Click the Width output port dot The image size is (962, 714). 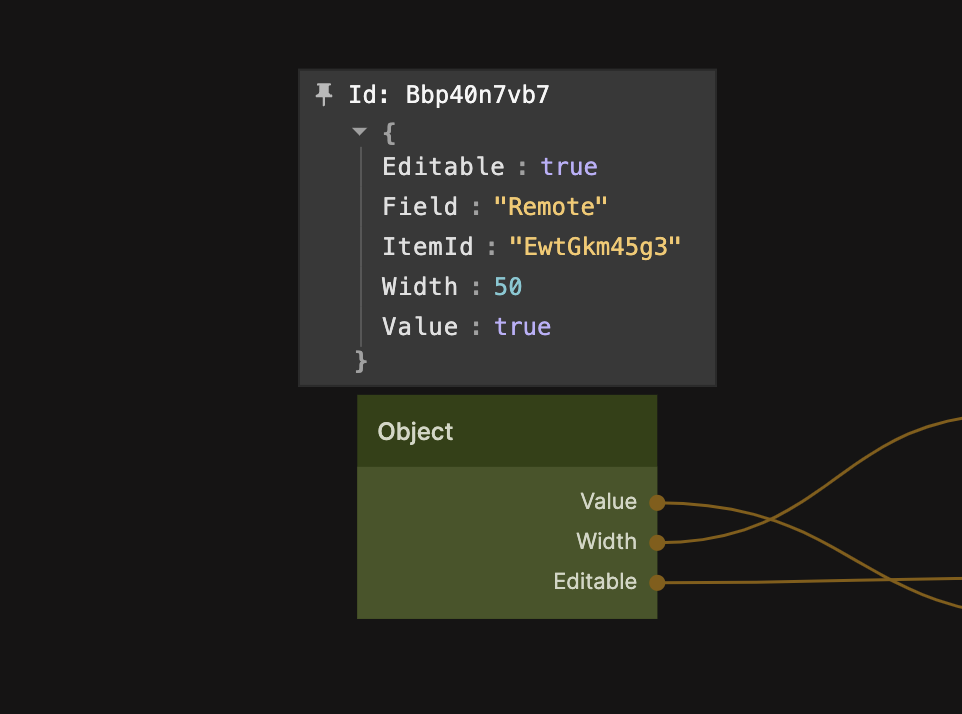(657, 543)
